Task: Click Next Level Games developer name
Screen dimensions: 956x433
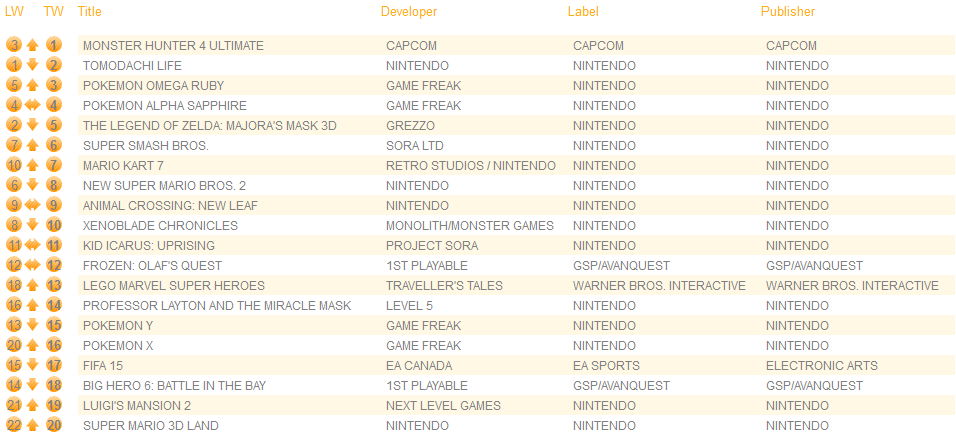Action: [x=443, y=406]
